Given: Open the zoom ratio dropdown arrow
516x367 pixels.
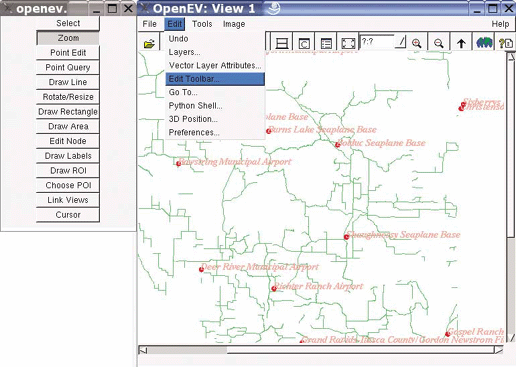Looking at the screenshot, I should click(402, 42).
